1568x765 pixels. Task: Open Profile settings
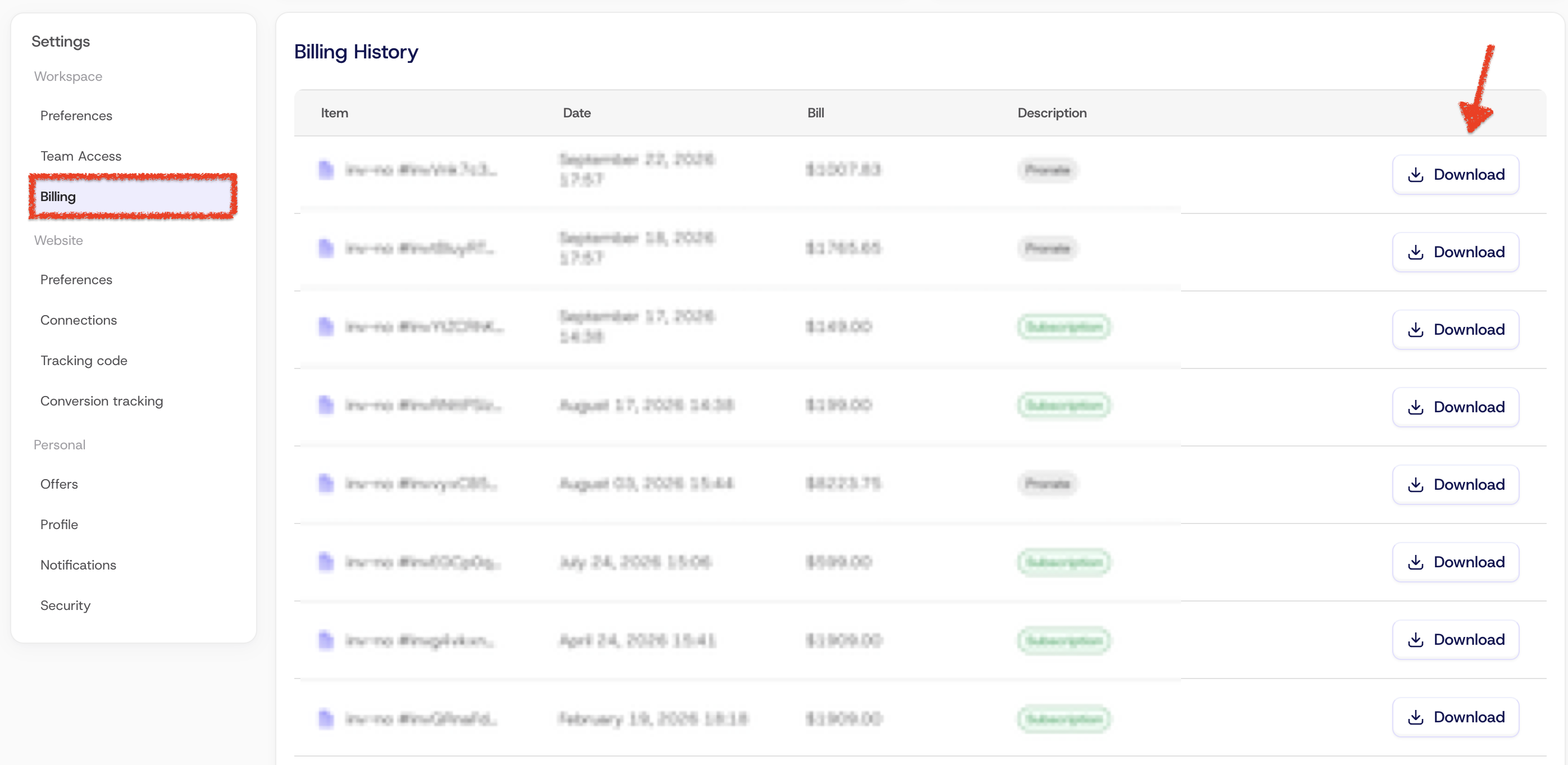59,525
